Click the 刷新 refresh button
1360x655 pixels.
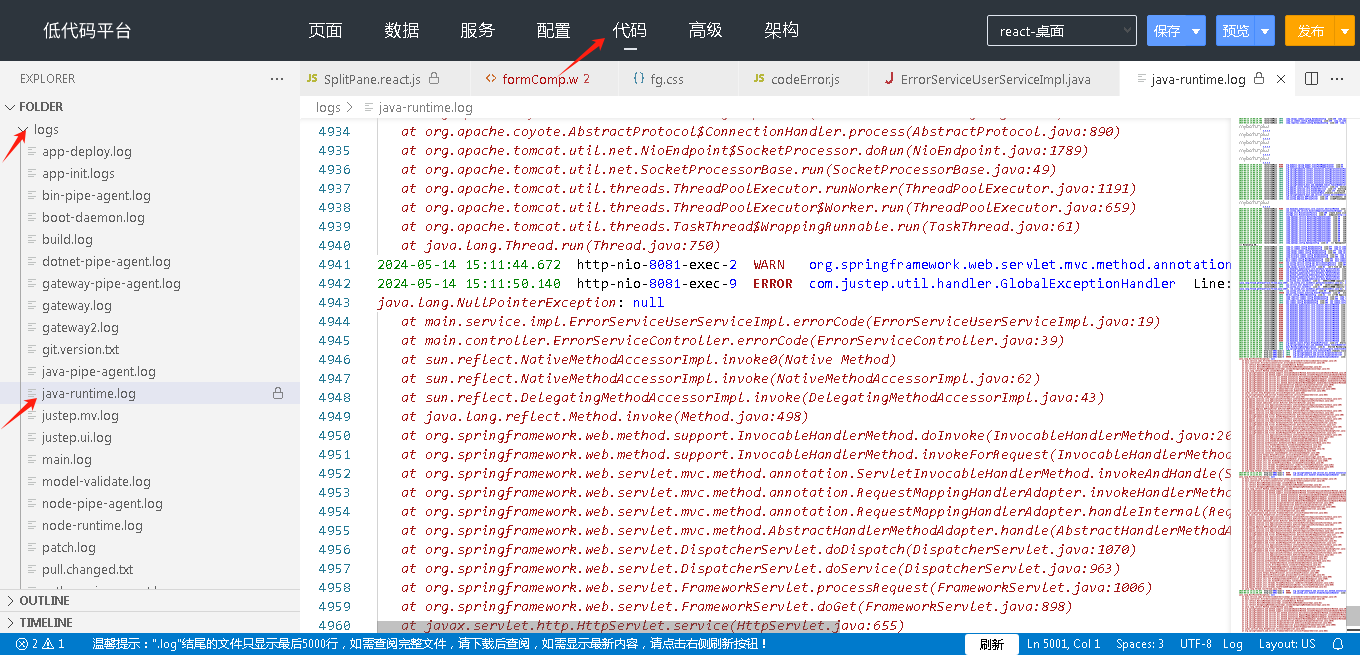pos(991,644)
